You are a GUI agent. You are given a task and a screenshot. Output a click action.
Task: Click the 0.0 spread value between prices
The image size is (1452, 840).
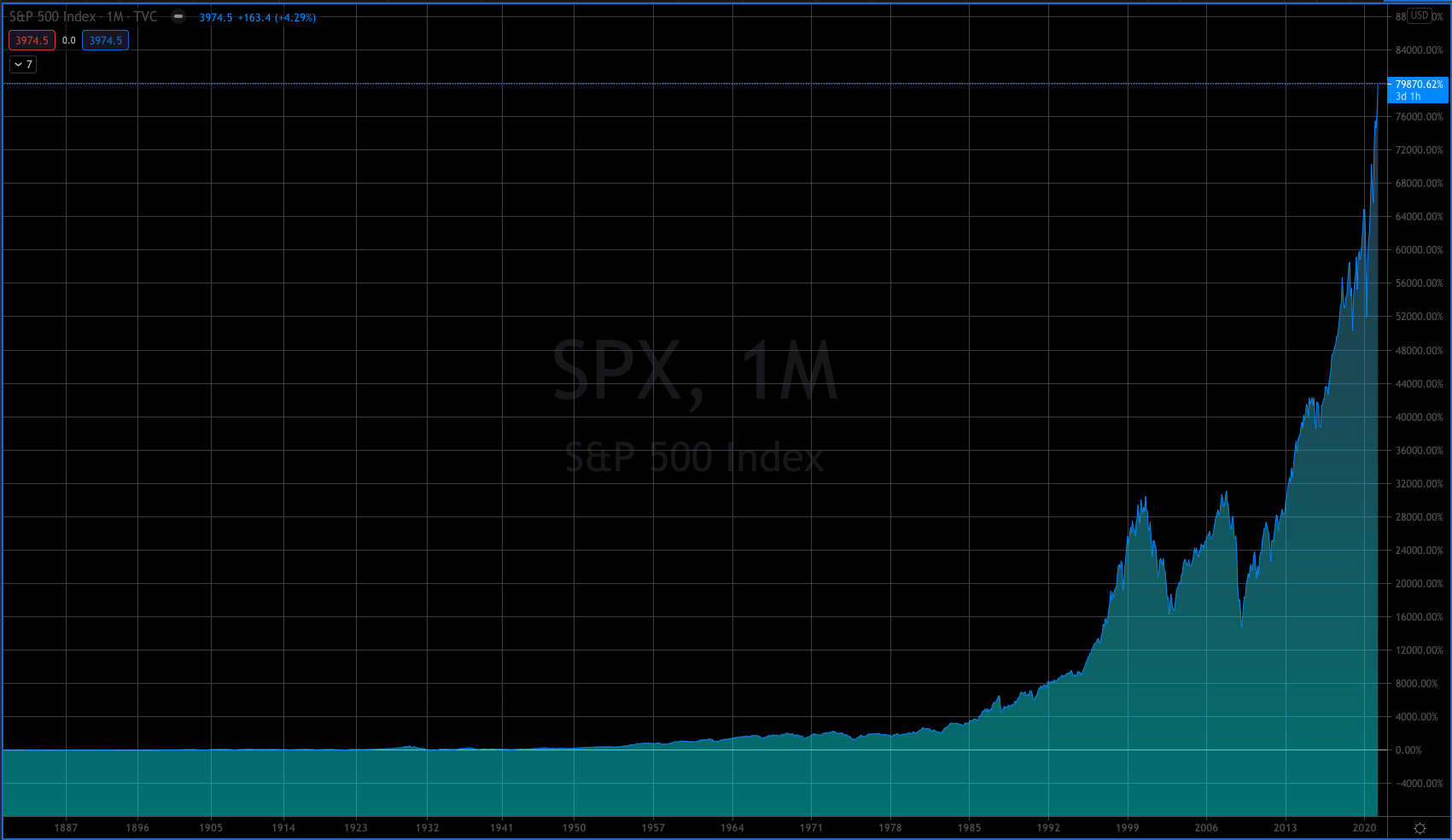(69, 40)
